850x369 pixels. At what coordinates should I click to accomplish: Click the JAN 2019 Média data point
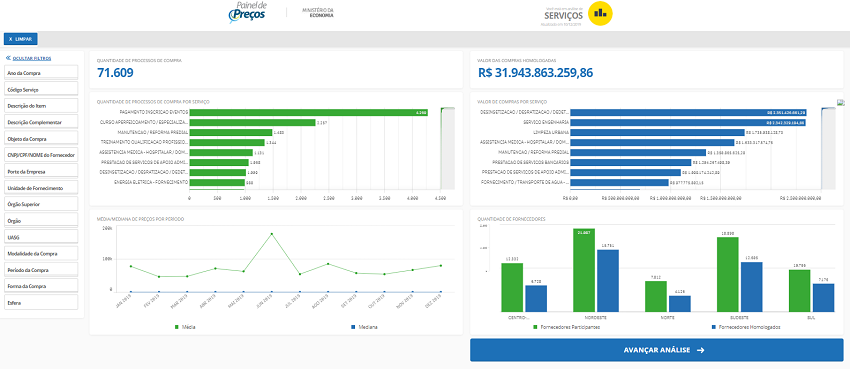point(131,267)
